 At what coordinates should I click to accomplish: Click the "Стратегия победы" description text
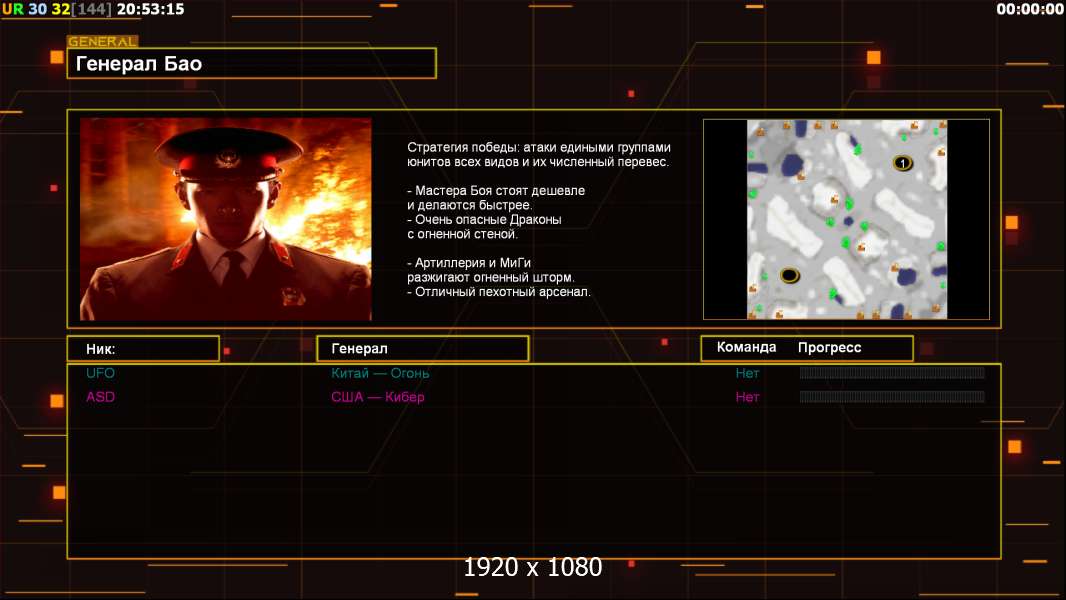point(539,154)
